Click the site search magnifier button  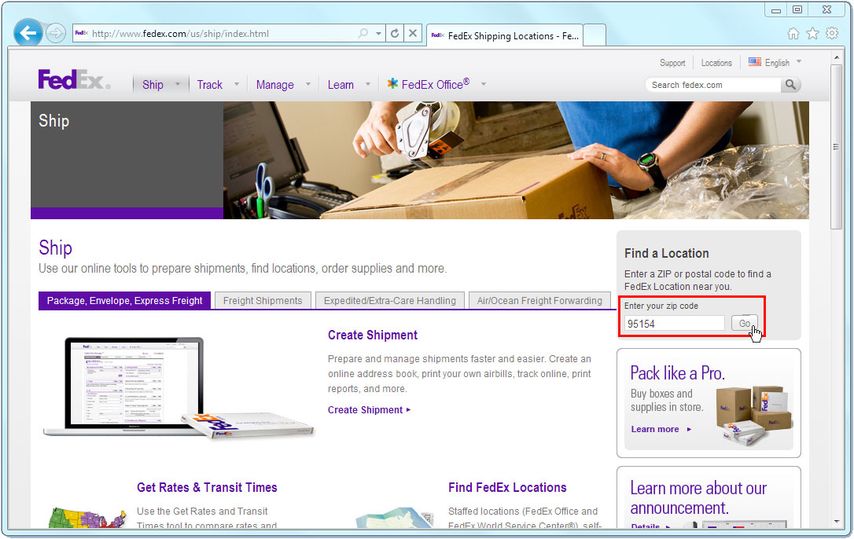tap(790, 85)
